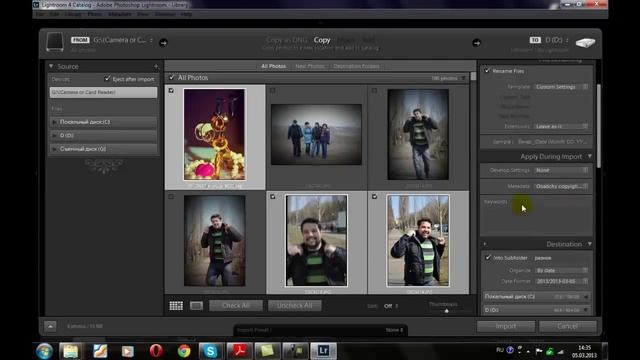This screenshot has height=360, width=640.
Task: Select G:\ Camera or Card Reader device
Action: [103, 92]
